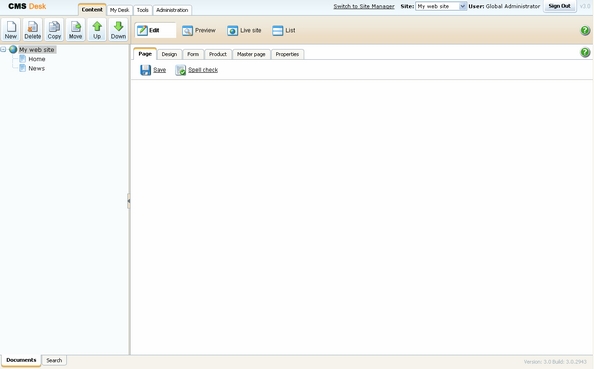Open help icon beside page tabs
This screenshot has width=594, height=369.
tap(585, 52)
